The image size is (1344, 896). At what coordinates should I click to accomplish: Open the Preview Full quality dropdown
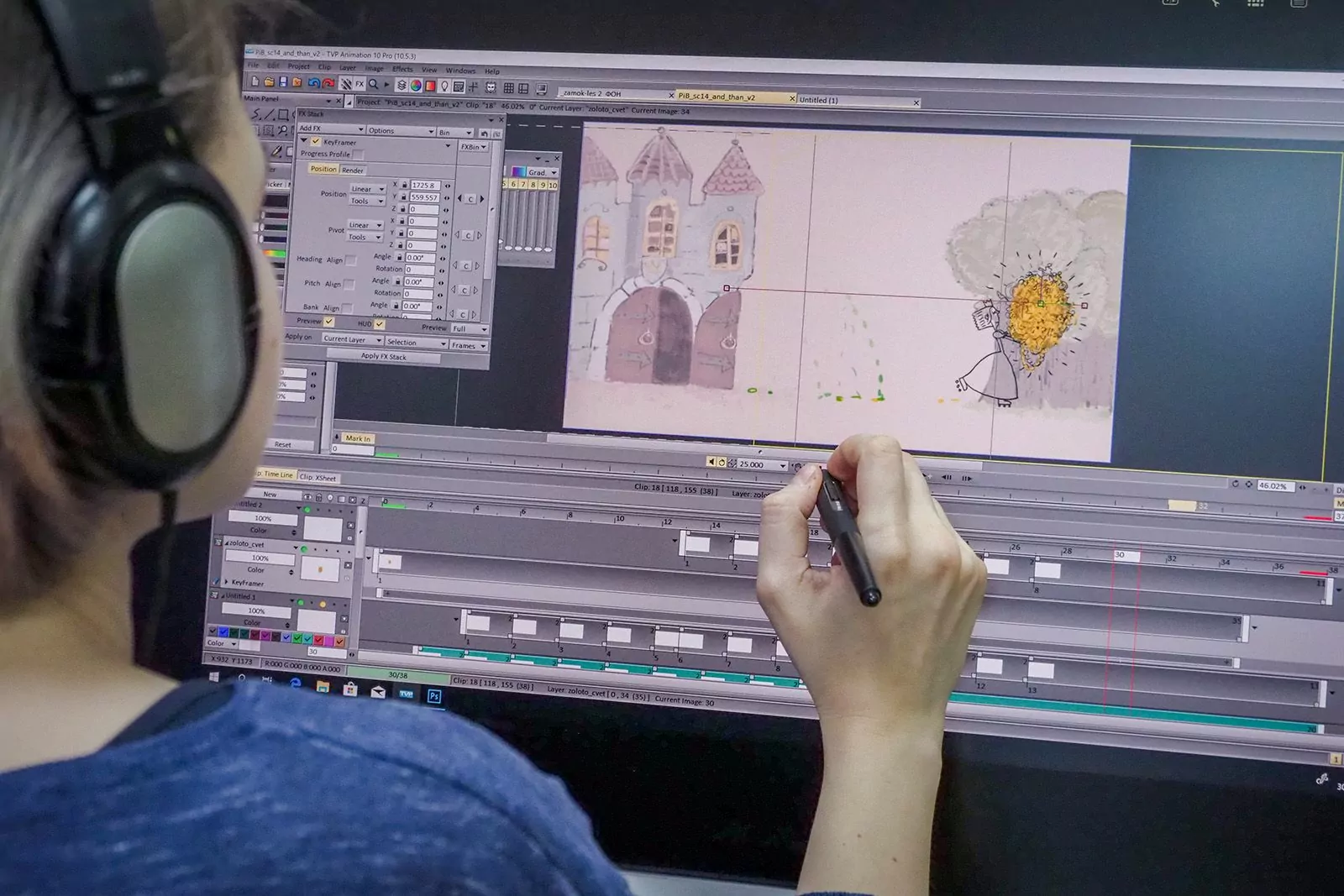pyautogui.click(x=470, y=328)
